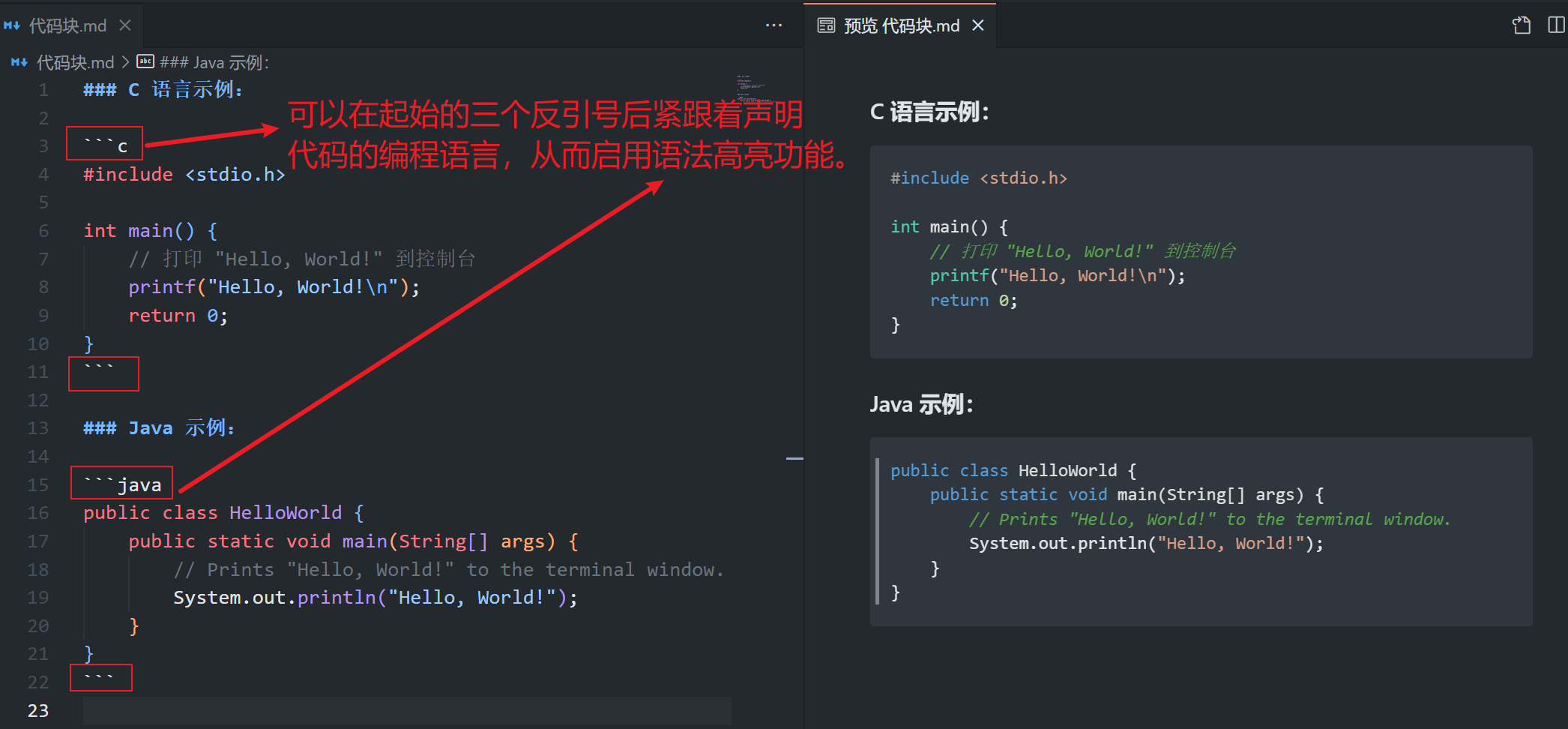Viewport: 1568px width, 729px height.
Task: Click line number 6 in the gutter
Action: [43, 231]
